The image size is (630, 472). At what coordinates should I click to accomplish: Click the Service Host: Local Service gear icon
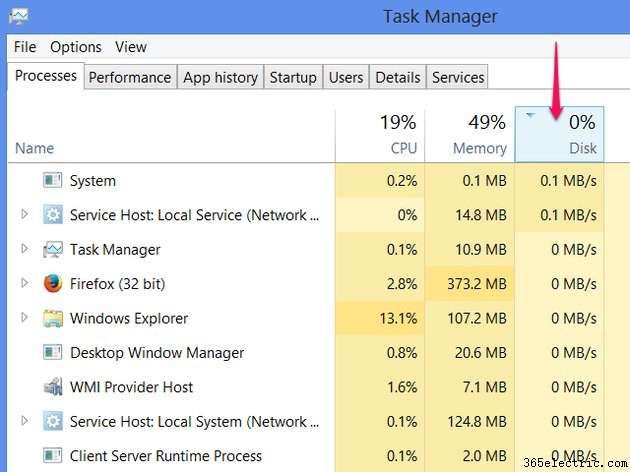tap(53, 215)
